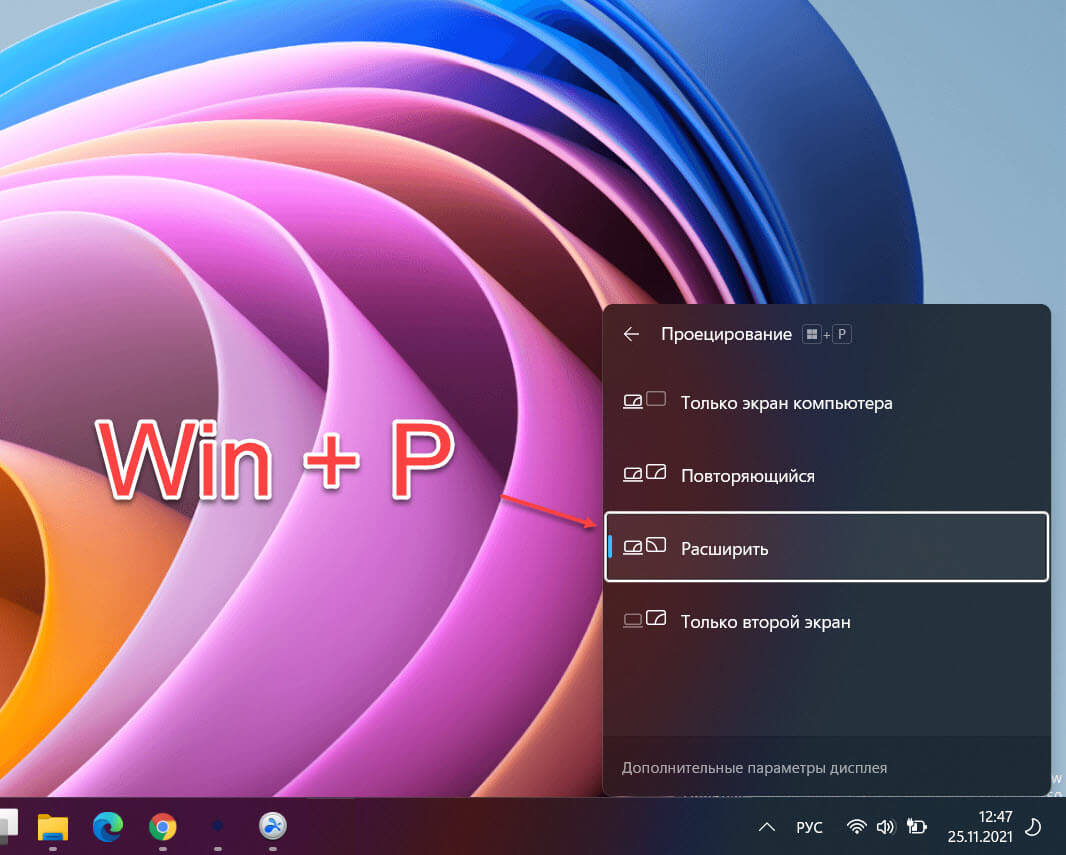
Task: Click the partially visible leftmost taskbar button
Action: point(8,824)
